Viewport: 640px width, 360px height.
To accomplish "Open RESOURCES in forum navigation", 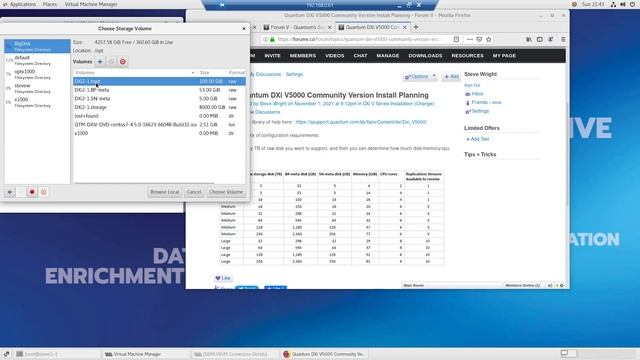I will 467,56.
